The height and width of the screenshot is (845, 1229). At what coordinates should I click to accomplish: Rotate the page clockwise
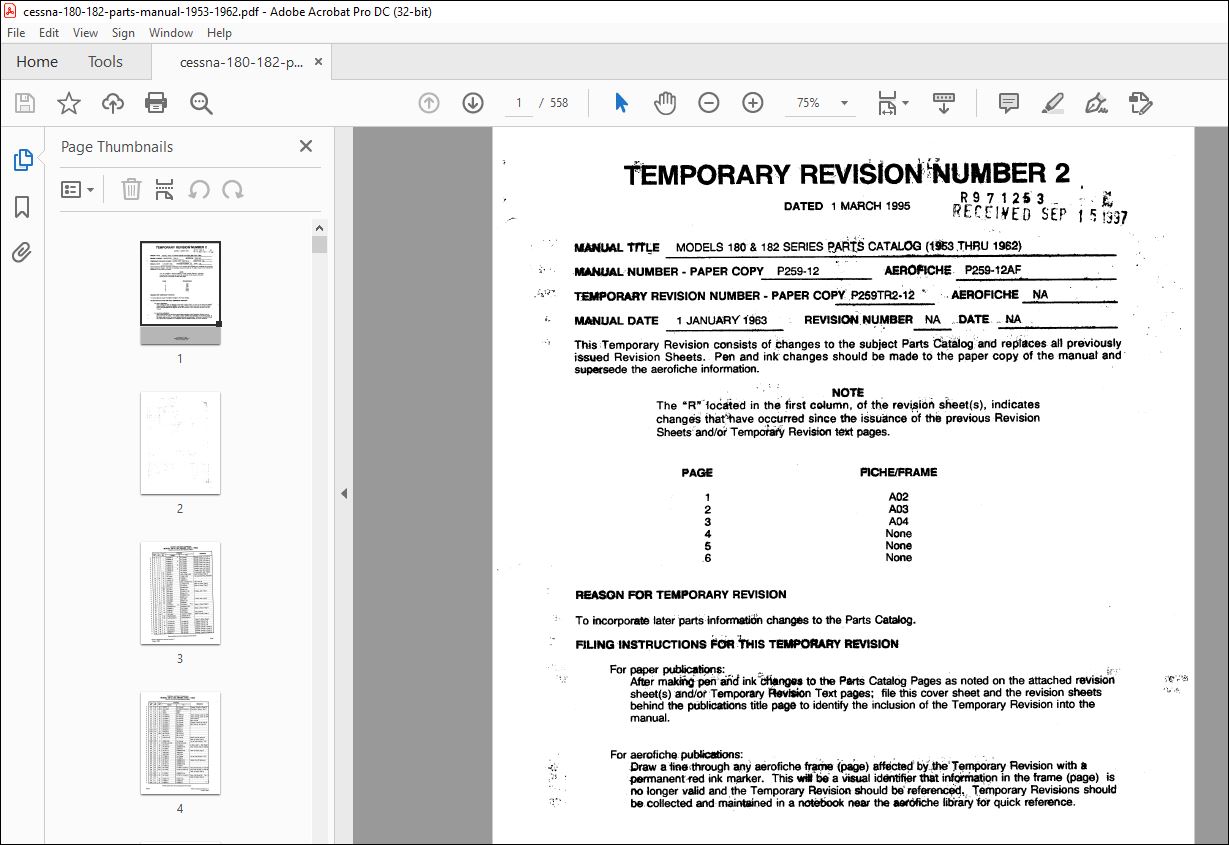click(233, 189)
